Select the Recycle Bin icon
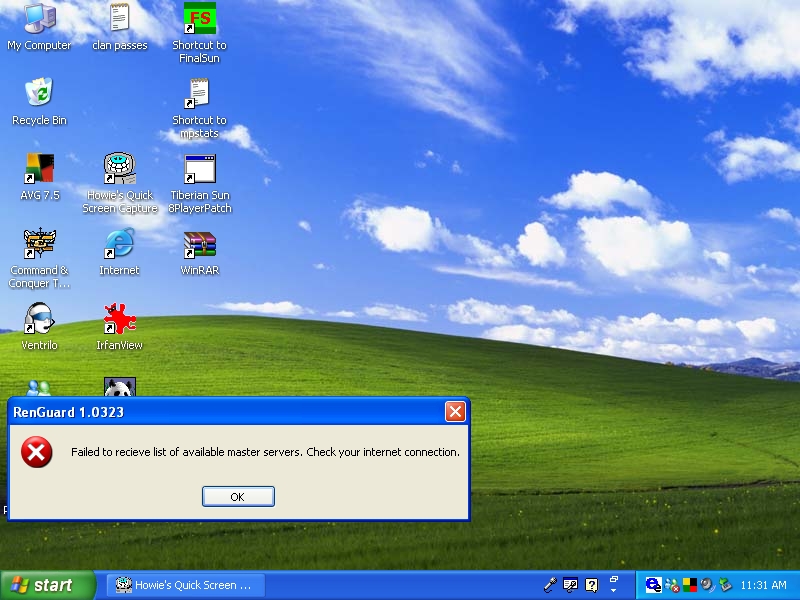Screen dimensions: 800x600 pos(39,95)
